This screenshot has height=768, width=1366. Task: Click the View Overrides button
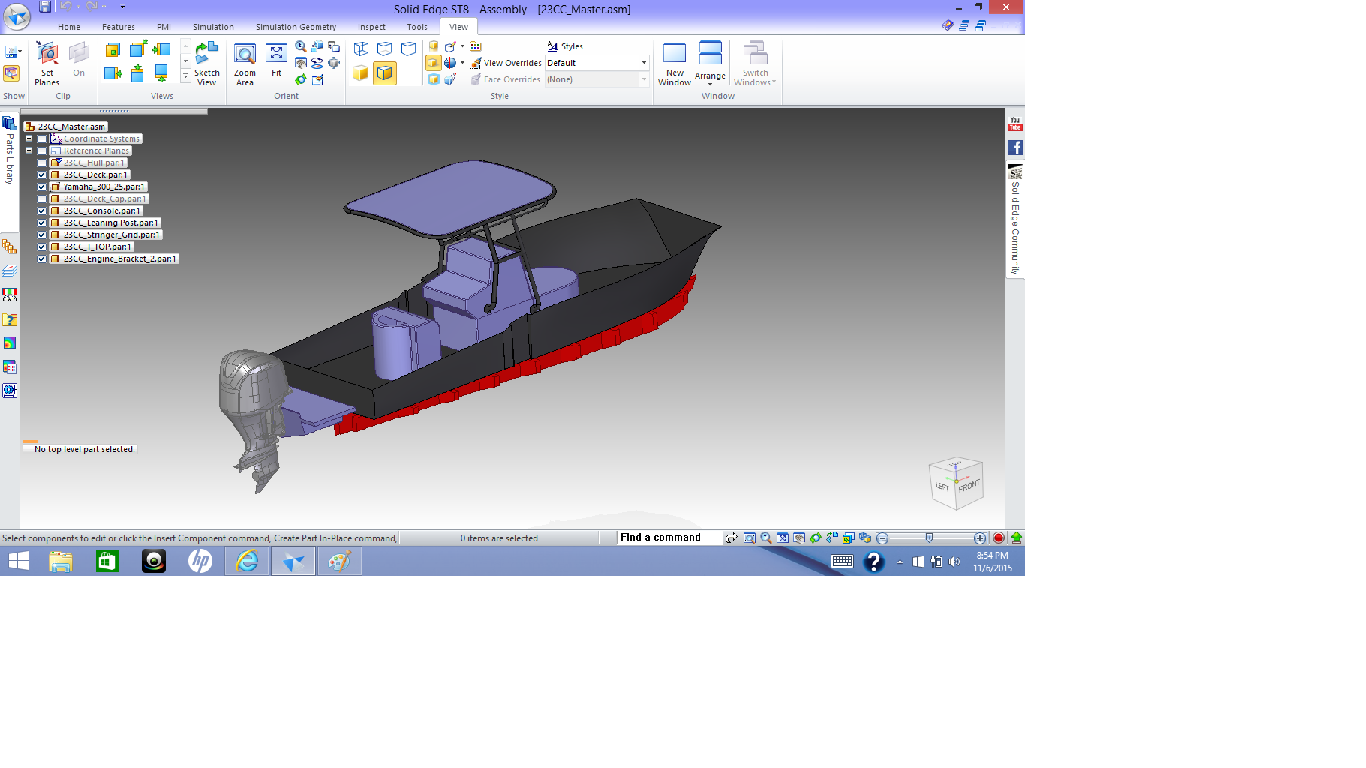(x=512, y=63)
